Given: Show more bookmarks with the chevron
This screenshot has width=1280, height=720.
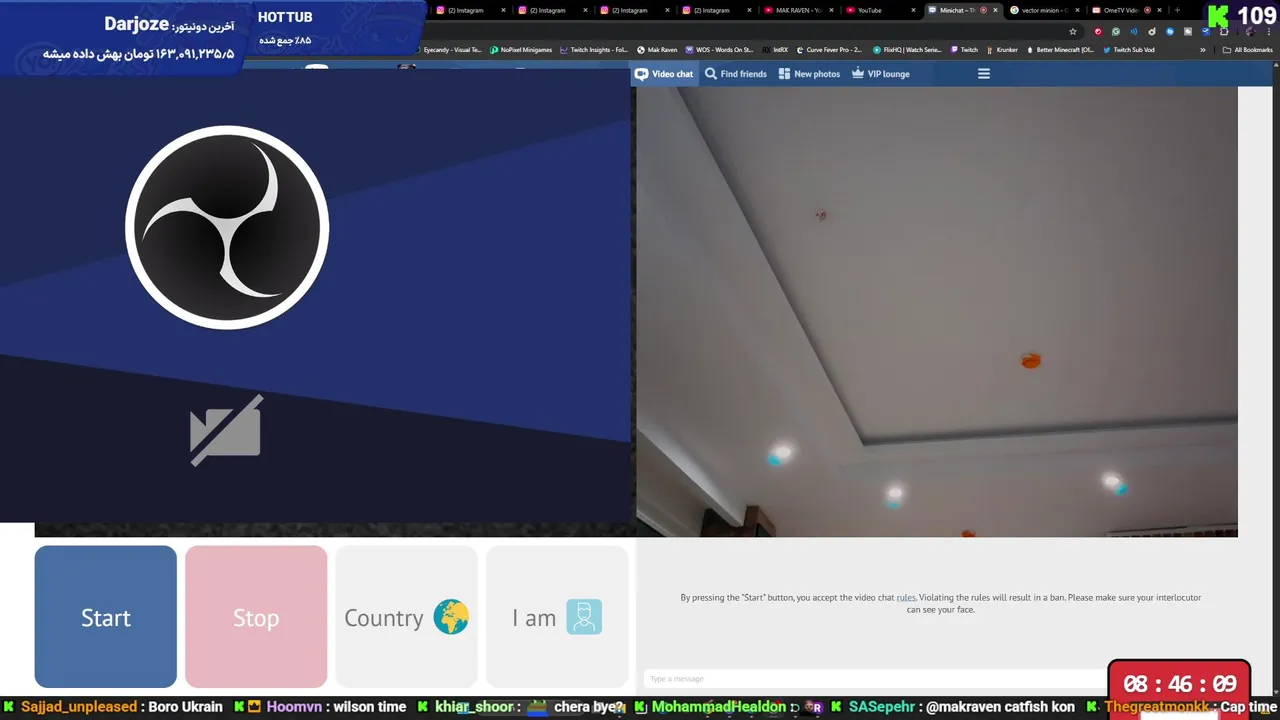Looking at the screenshot, I should 1203,49.
